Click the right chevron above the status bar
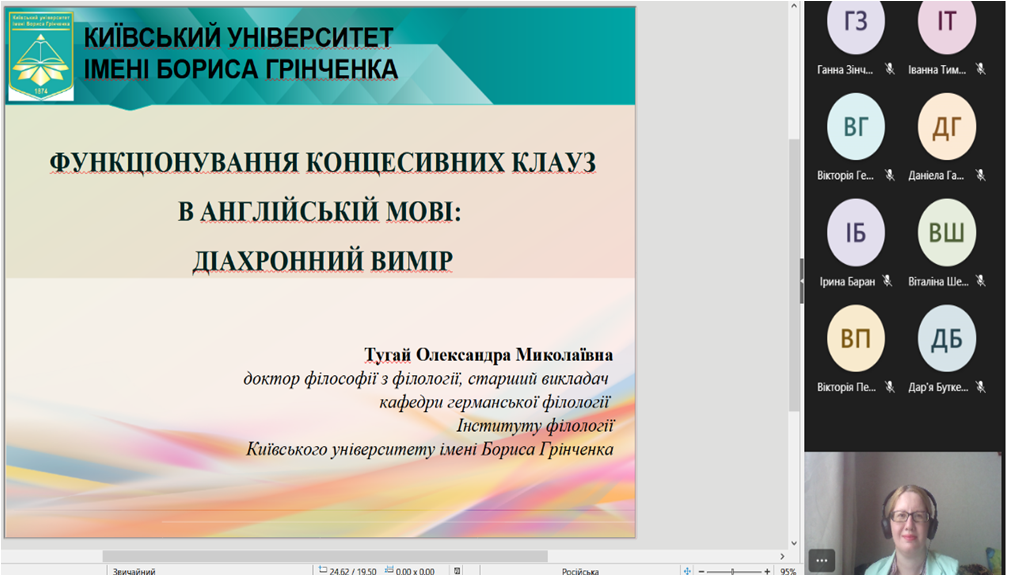This screenshot has width=1010, height=576. click(782, 557)
